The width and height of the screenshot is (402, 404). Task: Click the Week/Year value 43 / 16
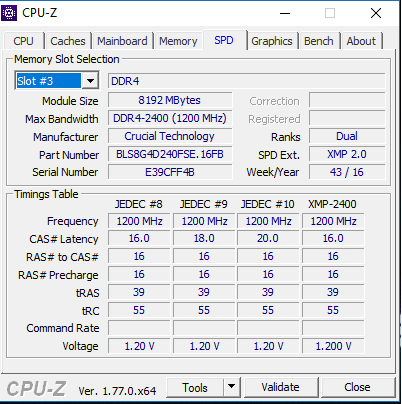pos(347,172)
